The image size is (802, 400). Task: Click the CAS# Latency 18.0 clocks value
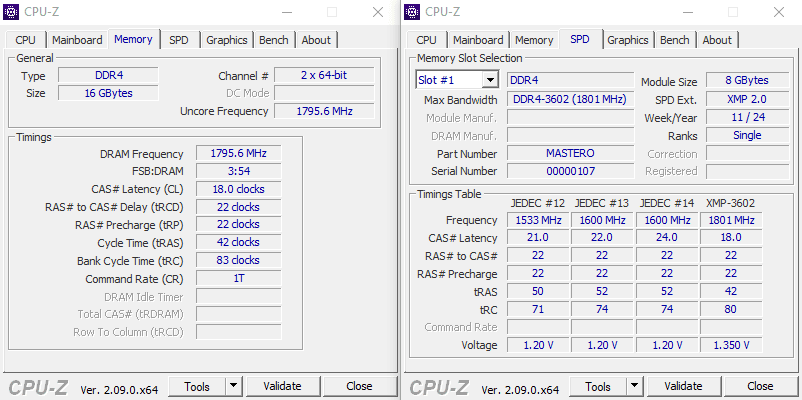tap(239, 189)
